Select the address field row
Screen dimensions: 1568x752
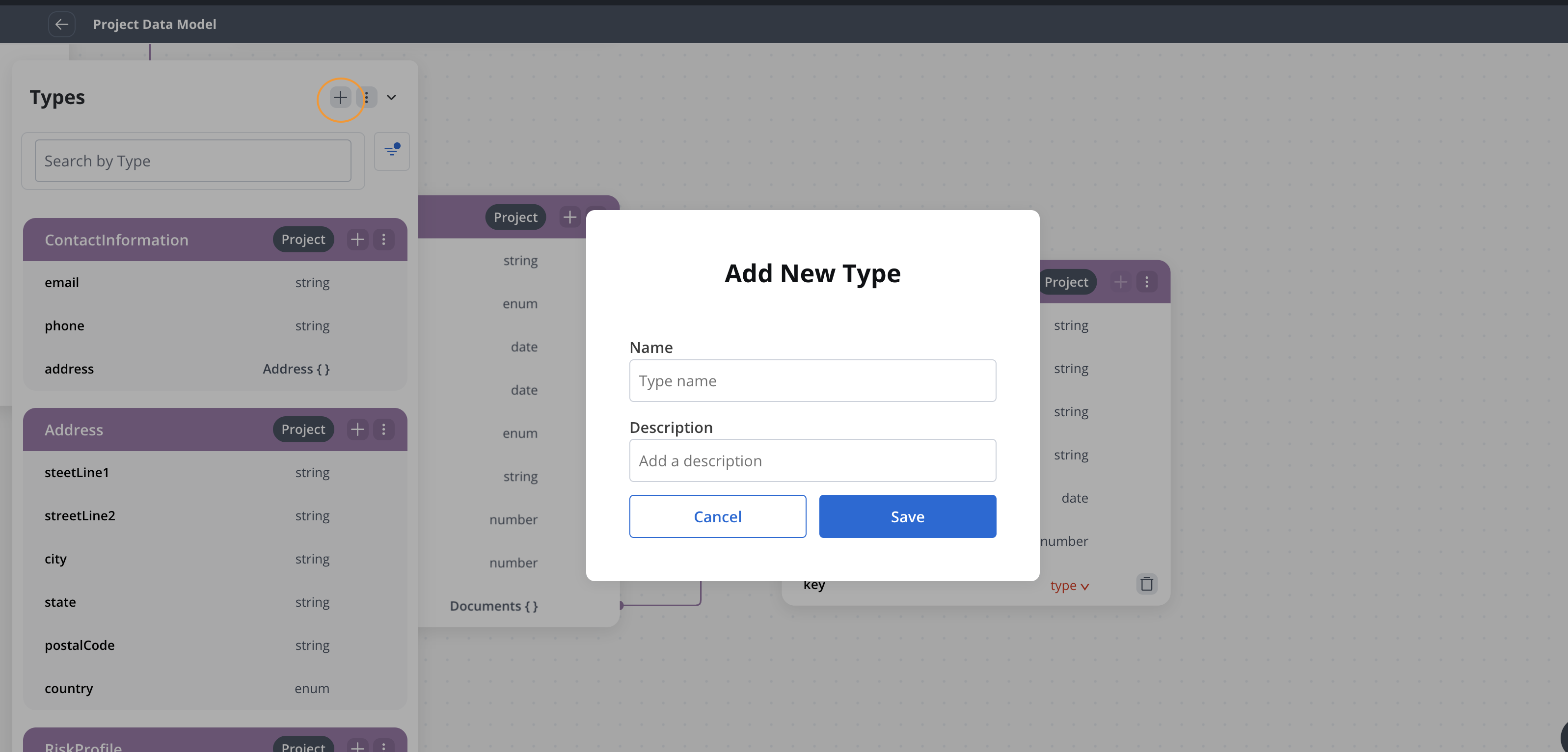coord(215,369)
